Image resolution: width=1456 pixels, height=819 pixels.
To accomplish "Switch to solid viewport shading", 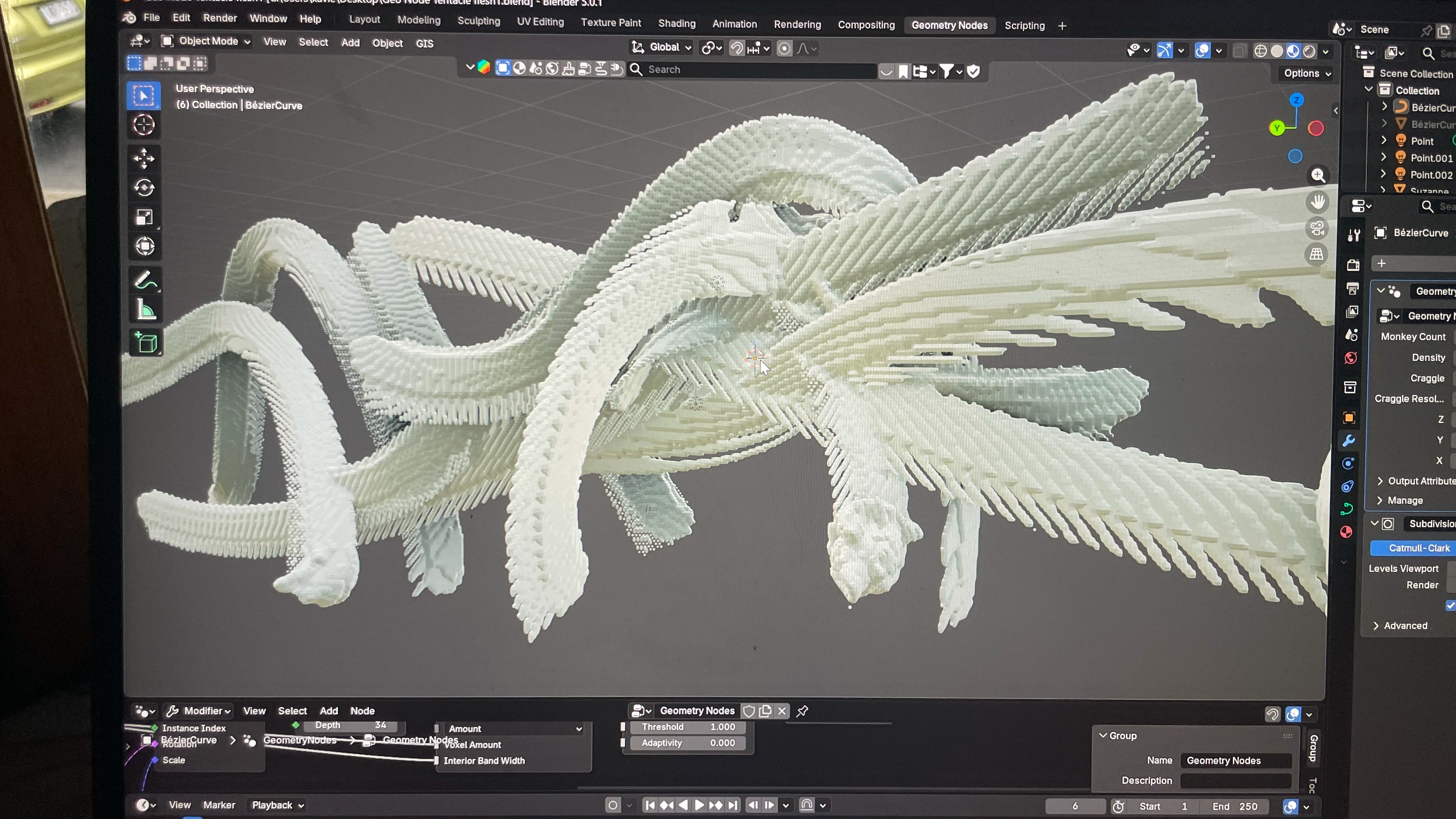I will click(1276, 52).
